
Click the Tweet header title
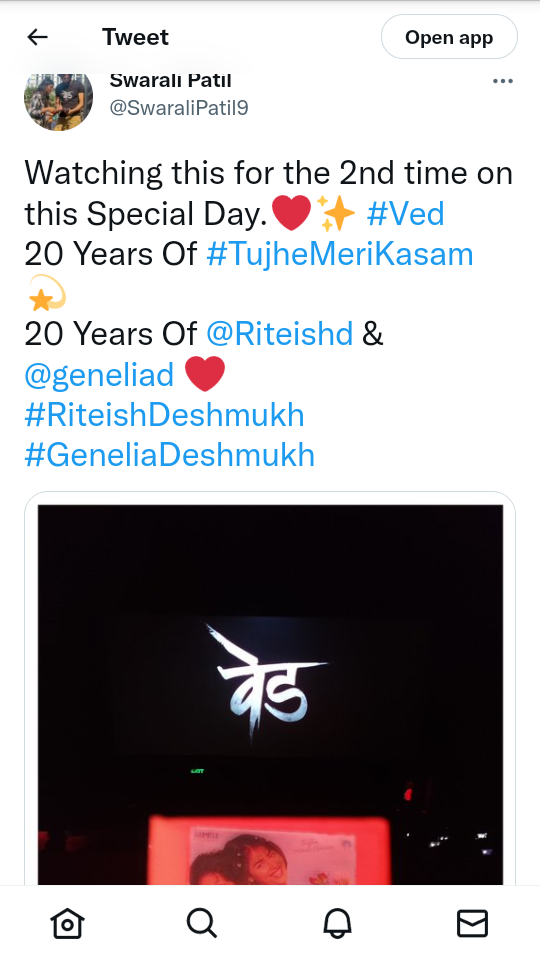135,37
